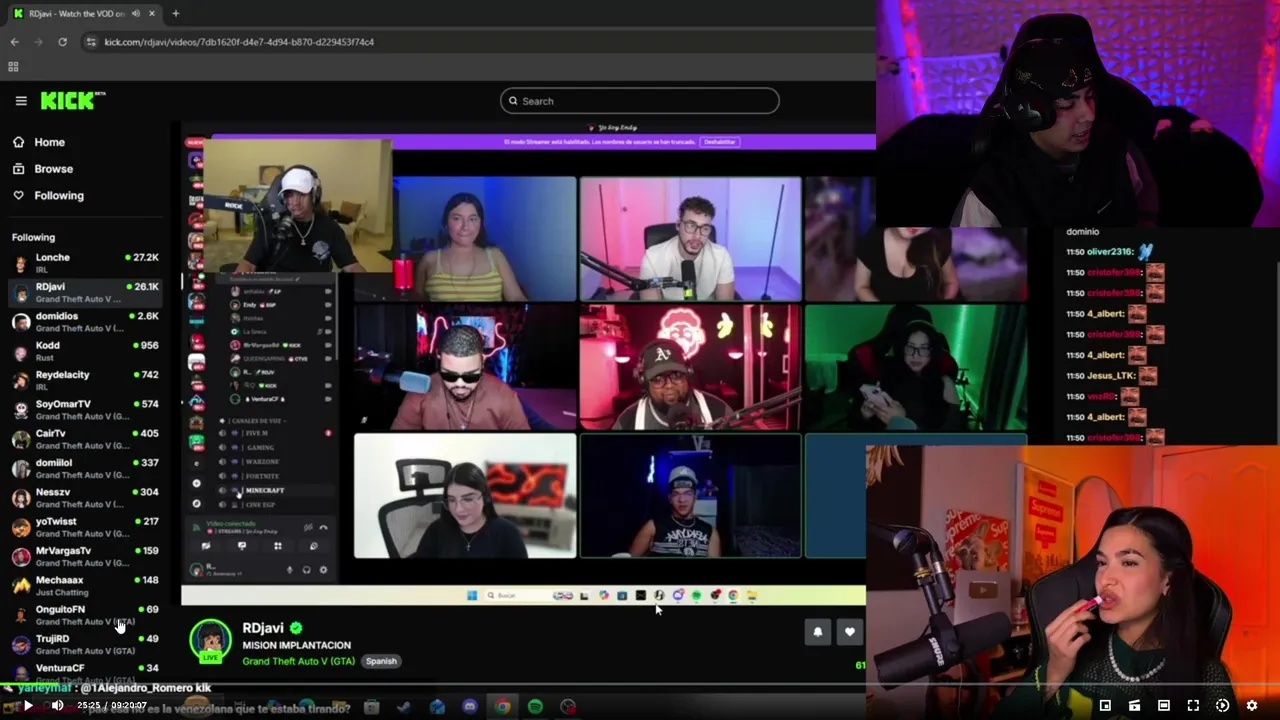Click RDjavi's green verified badge
The image size is (1280, 720).
(x=296, y=628)
